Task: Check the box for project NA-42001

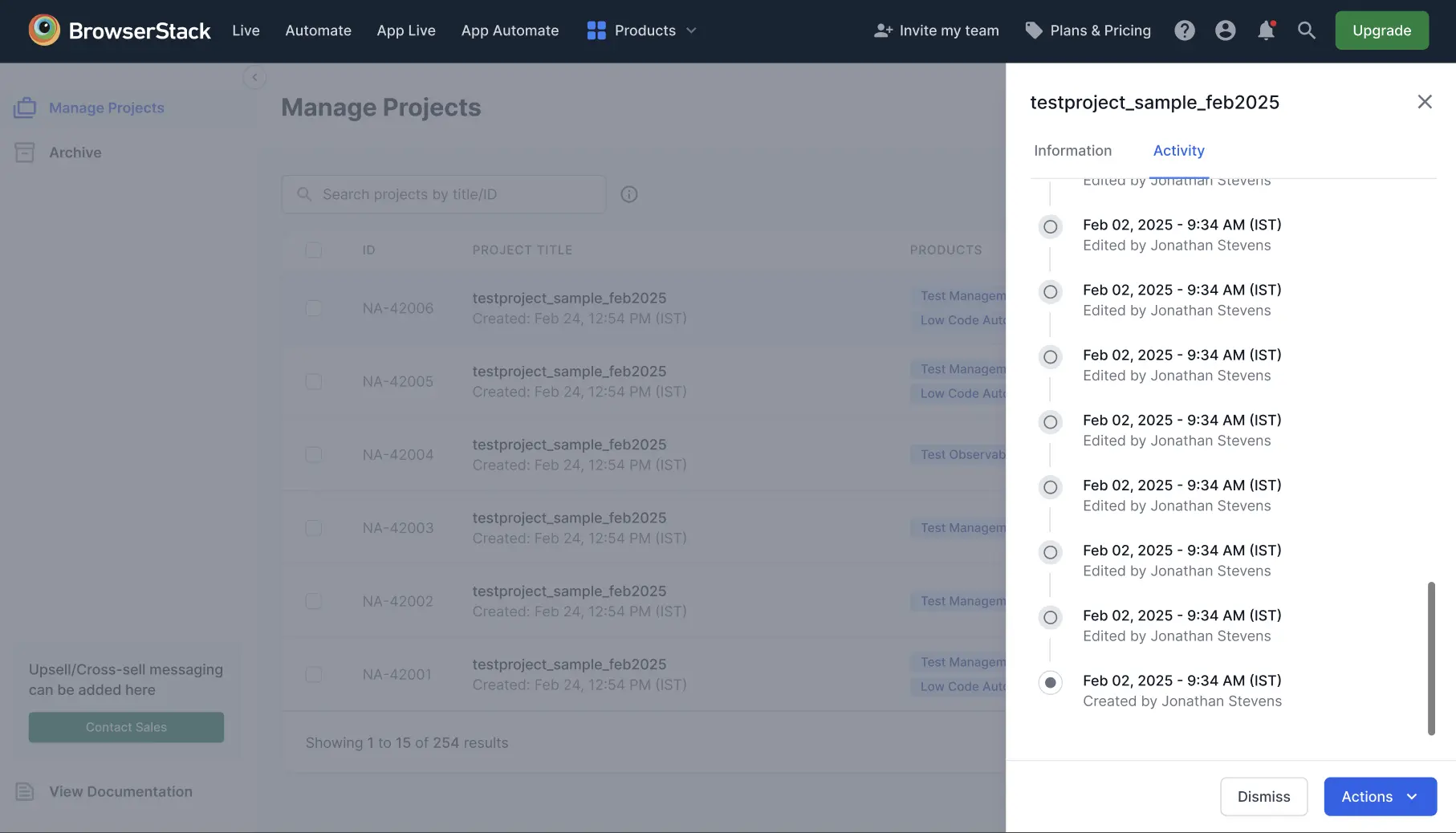Action: pyautogui.click(x=314, y=674)
